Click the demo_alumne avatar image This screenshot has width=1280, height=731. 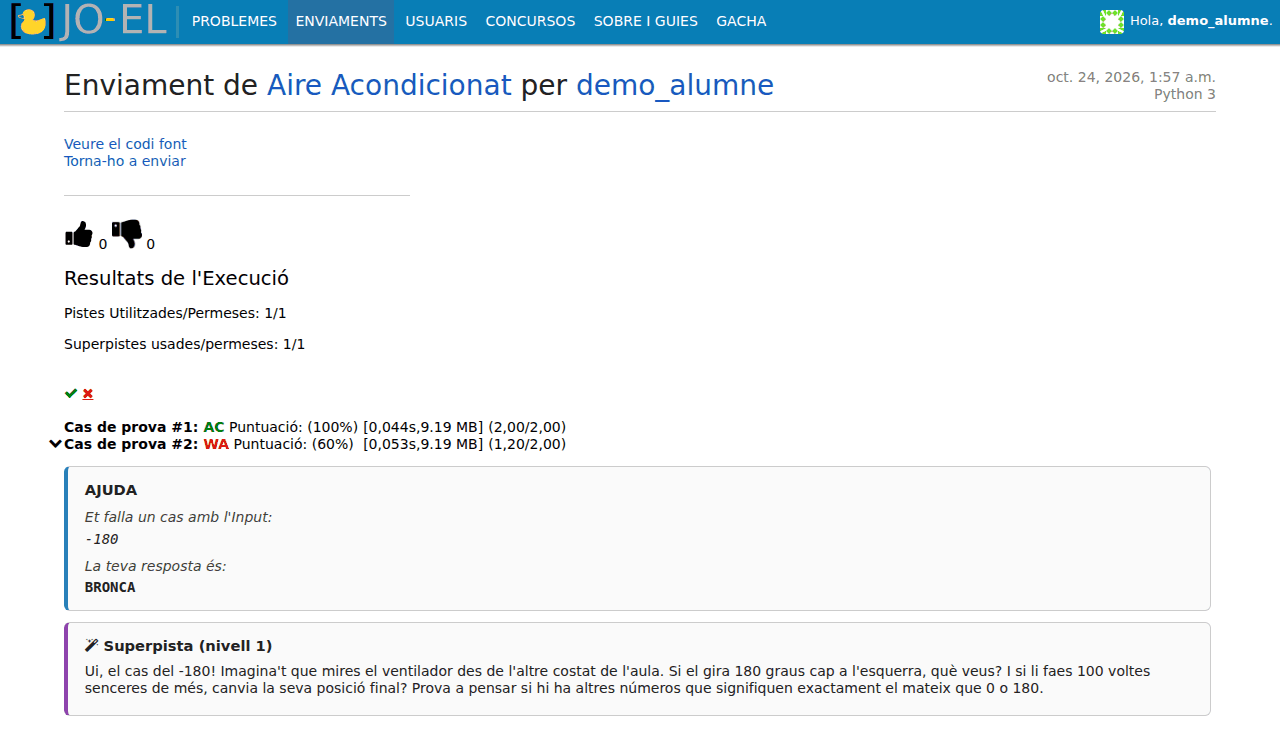pos(1112,22)
